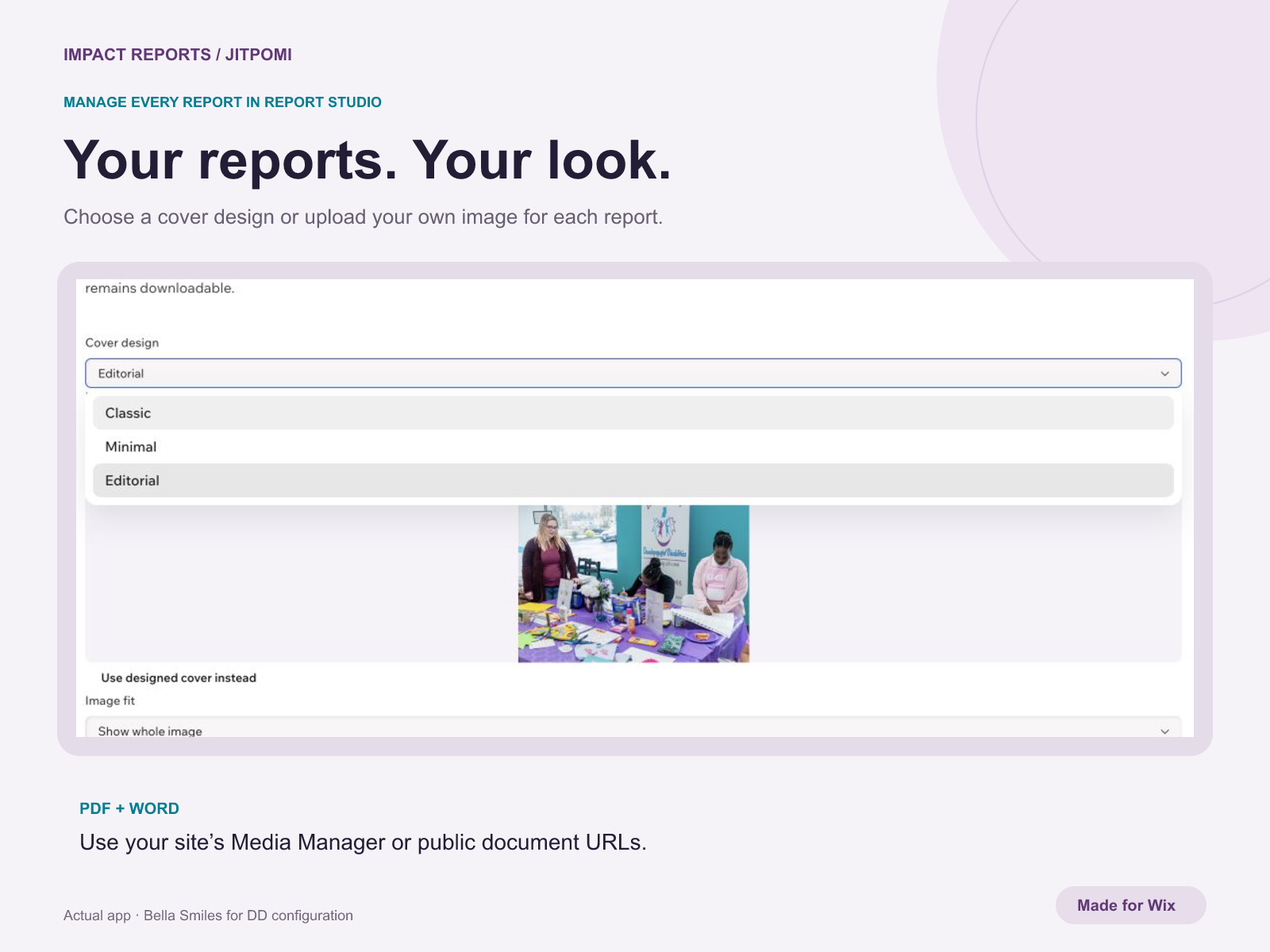Viewport: 1270px width, 952px height.
Task: Click the Impact Reports / Jitpomi heading
Action: click(x=178, y=55)
